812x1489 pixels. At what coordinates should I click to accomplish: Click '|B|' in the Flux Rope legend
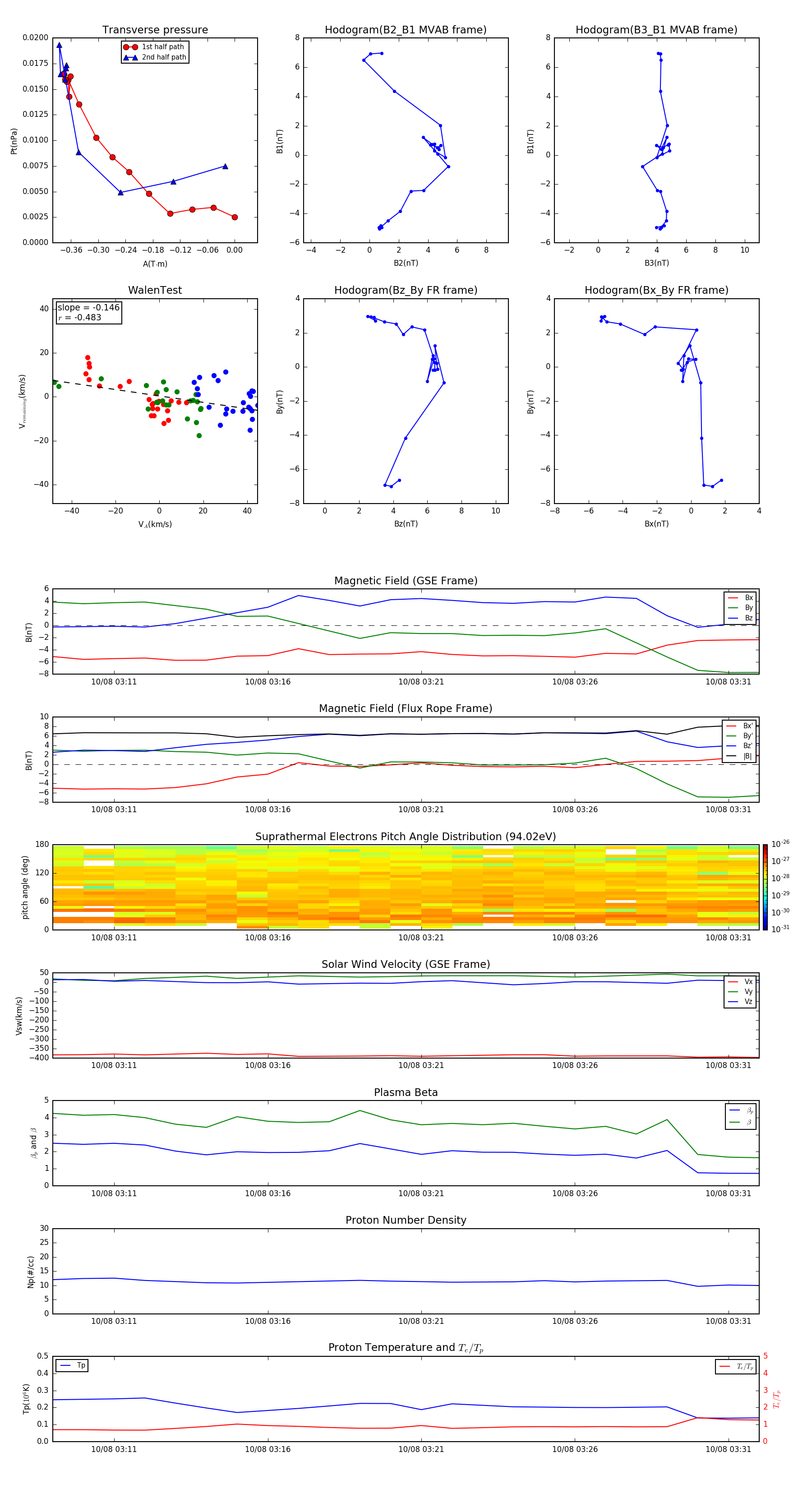(740, 756)
